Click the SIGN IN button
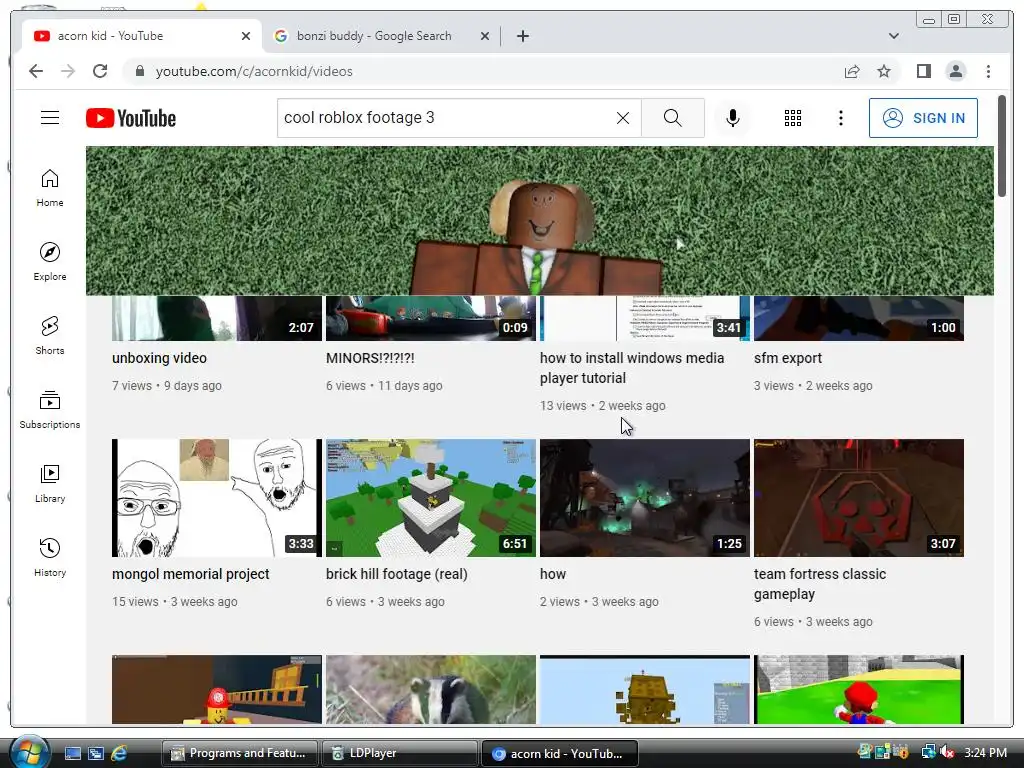 923,118
